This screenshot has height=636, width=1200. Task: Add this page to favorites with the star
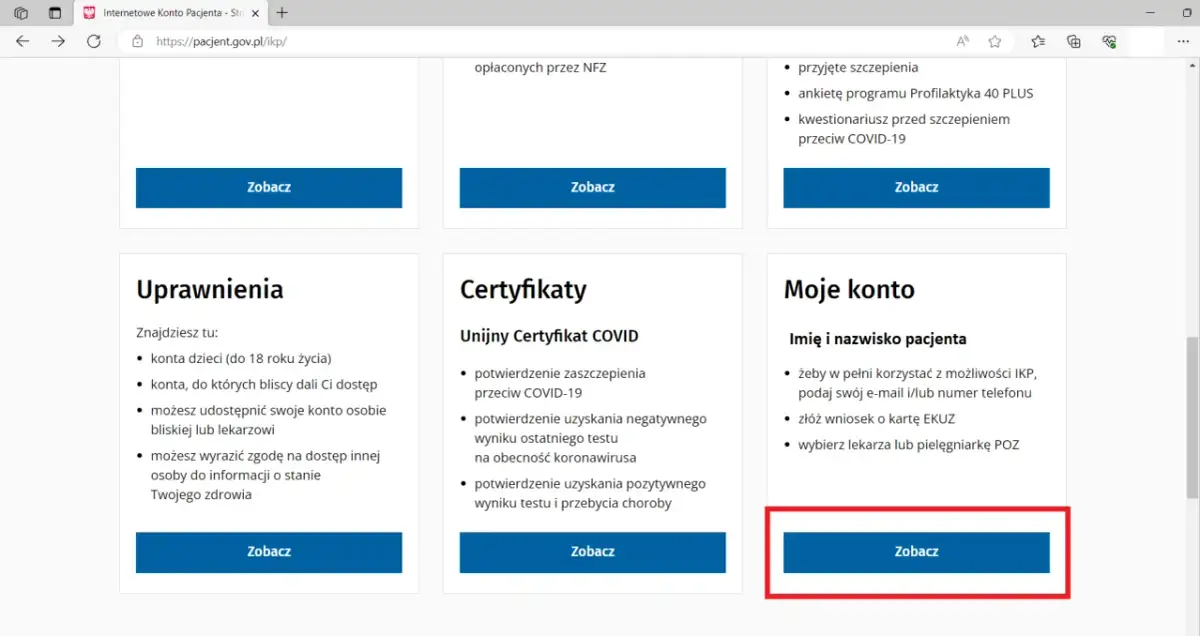tap(995, 41)
